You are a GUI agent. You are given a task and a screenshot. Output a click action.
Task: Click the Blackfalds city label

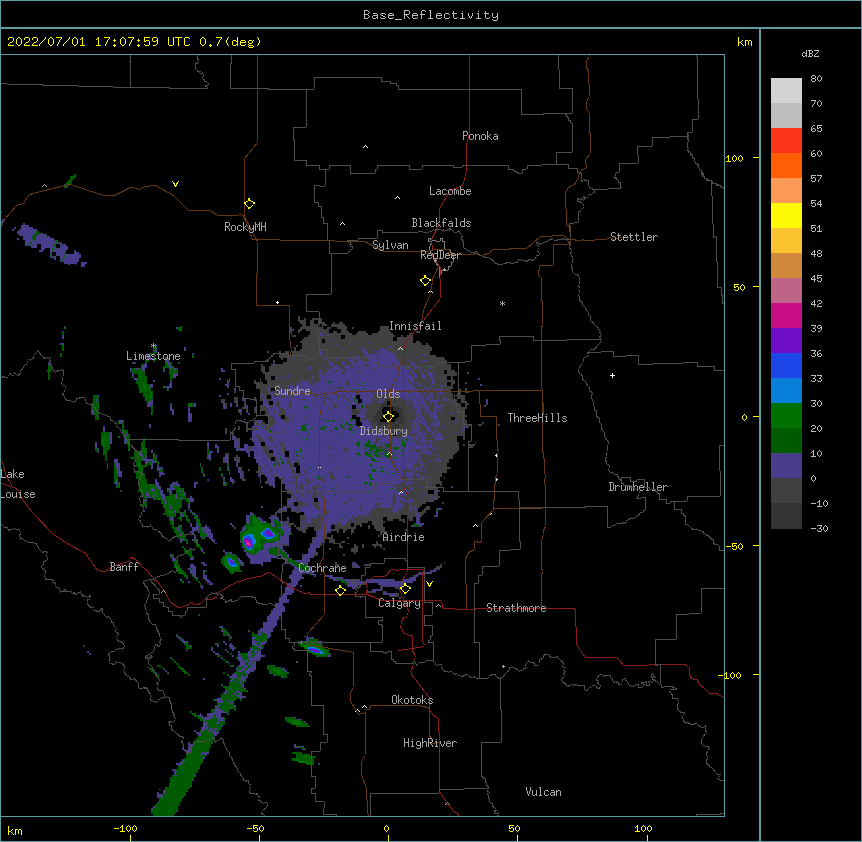pos(441,223)
